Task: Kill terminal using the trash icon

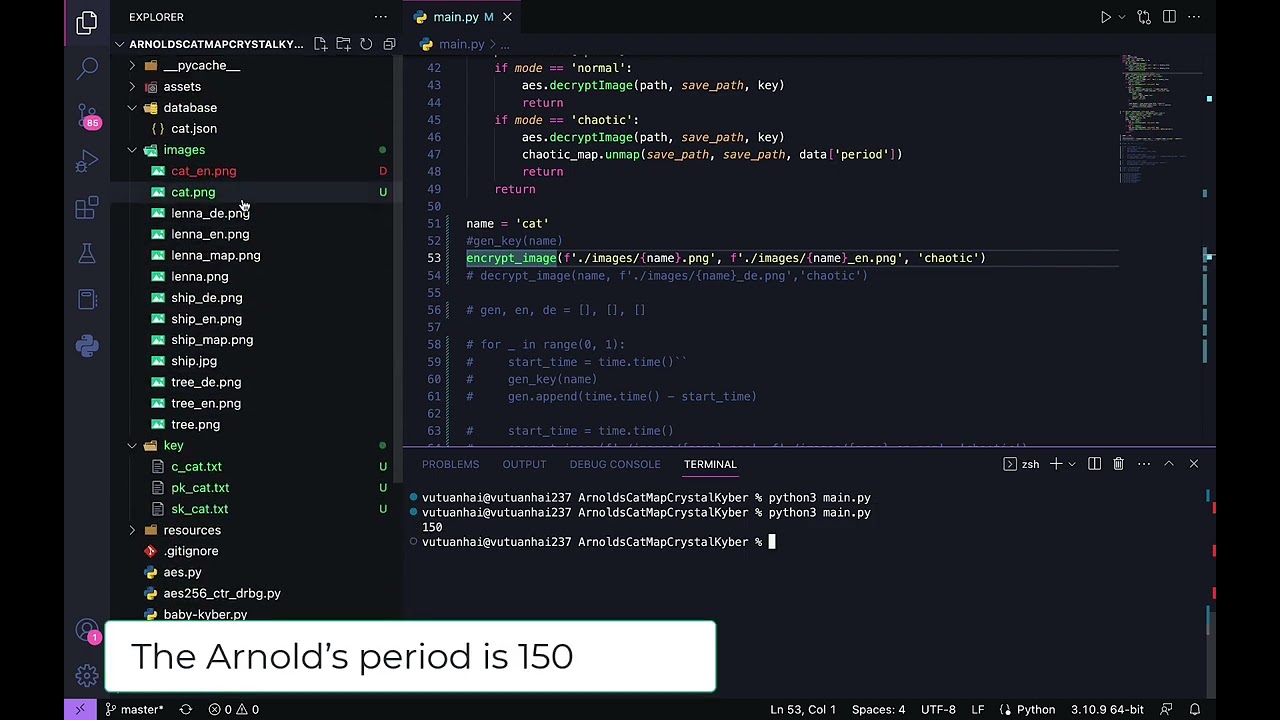Action: (x=1118, y=464)
